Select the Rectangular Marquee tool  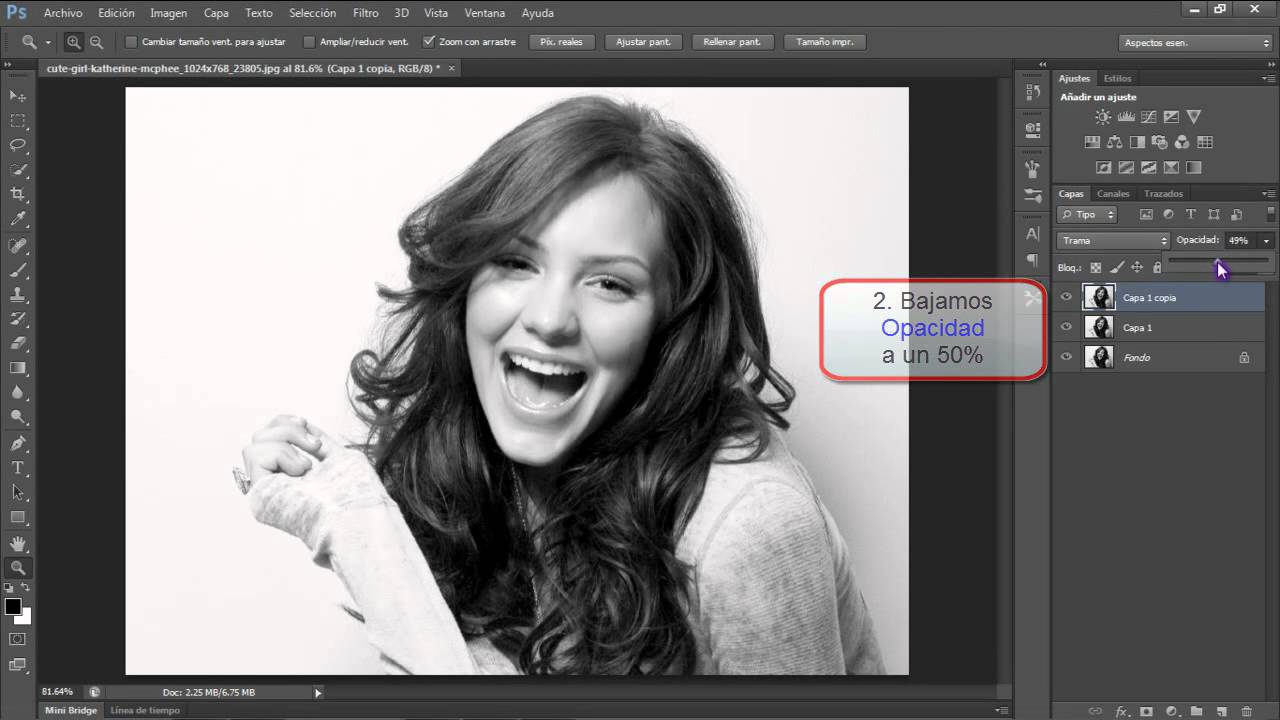pos(17,120)
